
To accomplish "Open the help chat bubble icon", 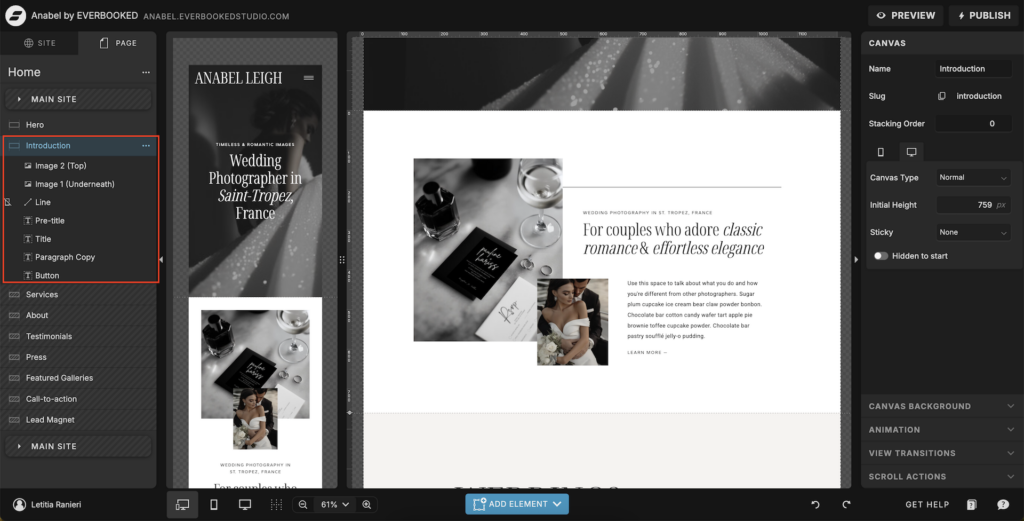I will pyautogui.click(x=1003, y=505).
